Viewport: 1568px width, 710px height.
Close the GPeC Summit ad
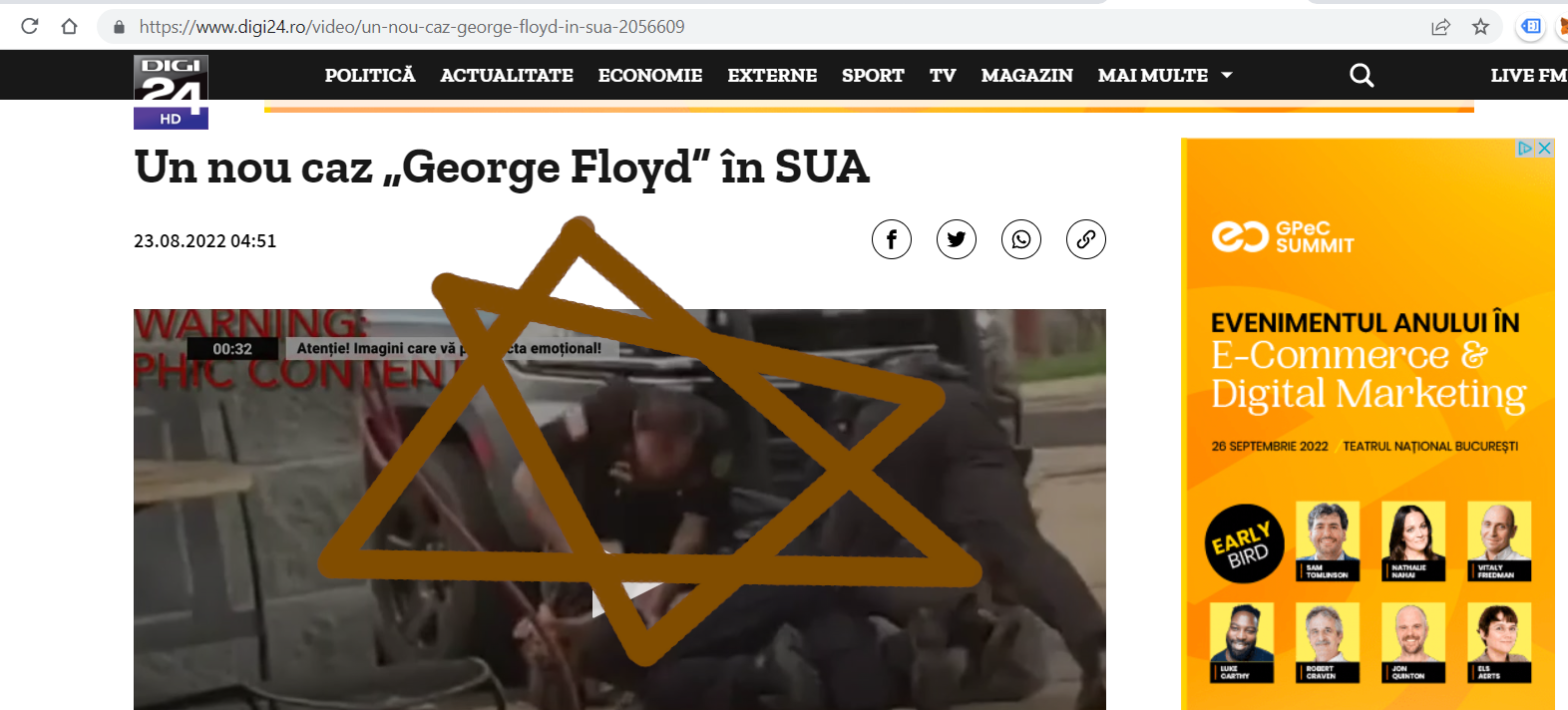[1545, 148]
